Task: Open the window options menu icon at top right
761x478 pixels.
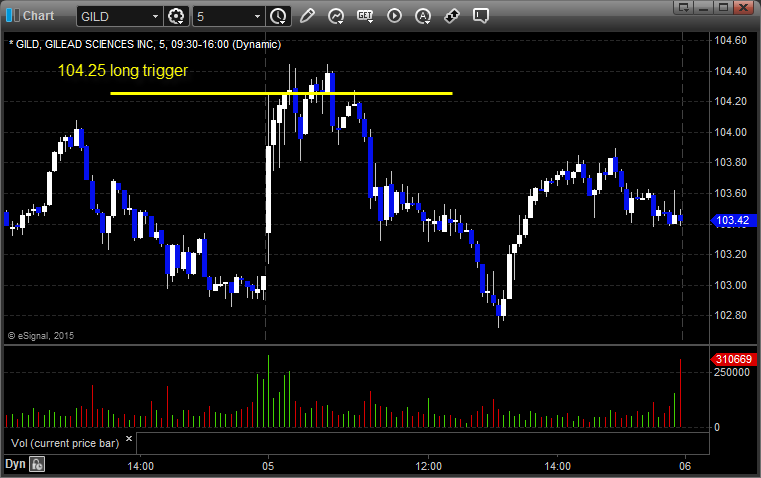Action: (x=684, y=7)
